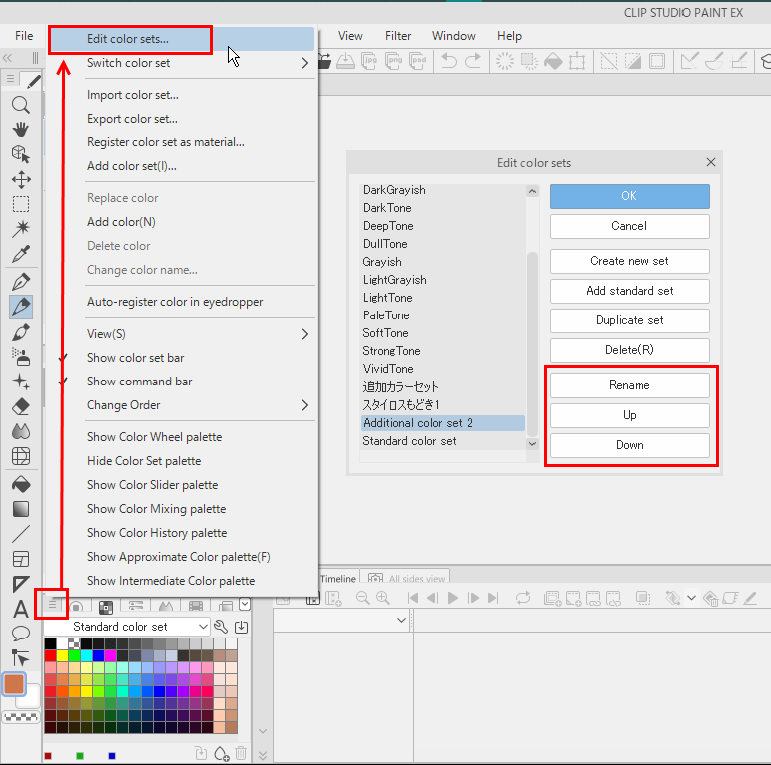Open the Standard color set dropdown
771x765 pixels.
tap(127, 627)
